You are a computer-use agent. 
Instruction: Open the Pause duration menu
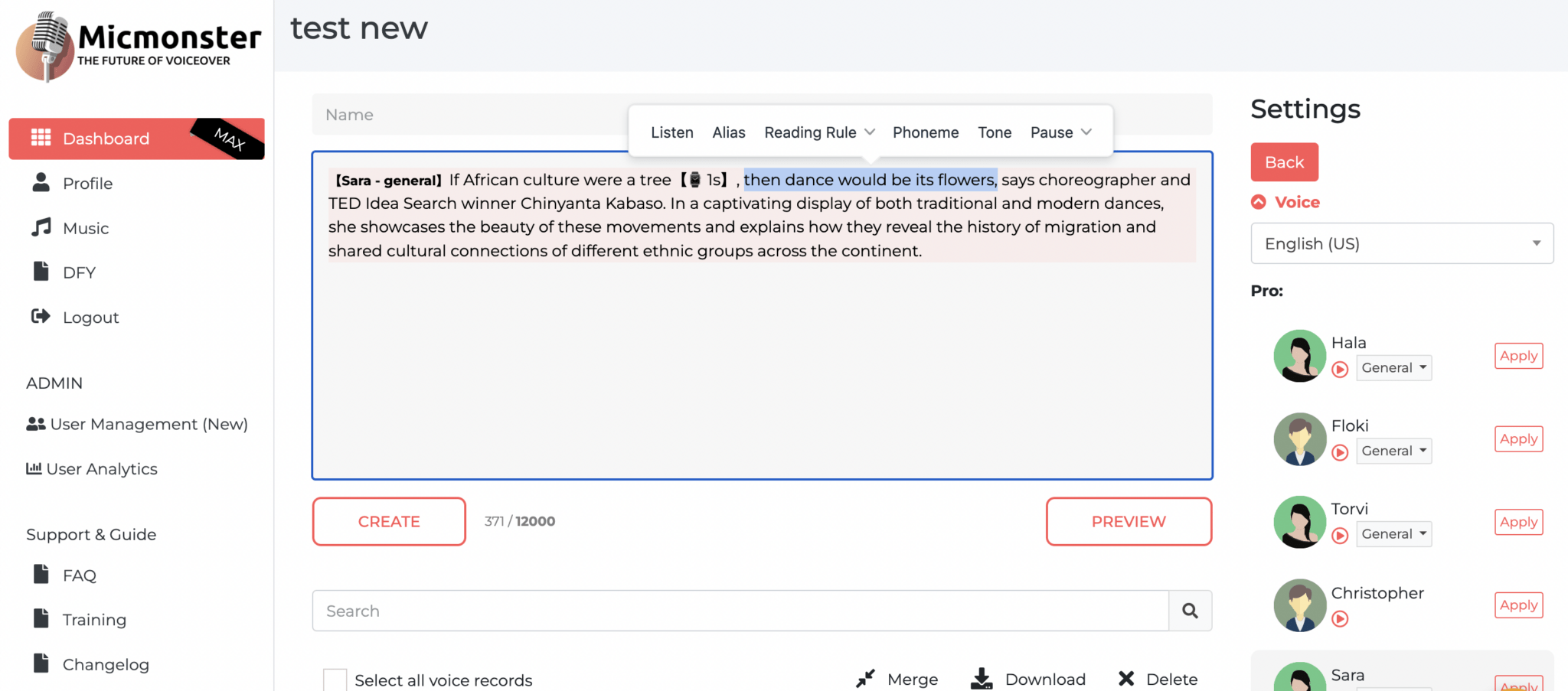[1060, 132]
